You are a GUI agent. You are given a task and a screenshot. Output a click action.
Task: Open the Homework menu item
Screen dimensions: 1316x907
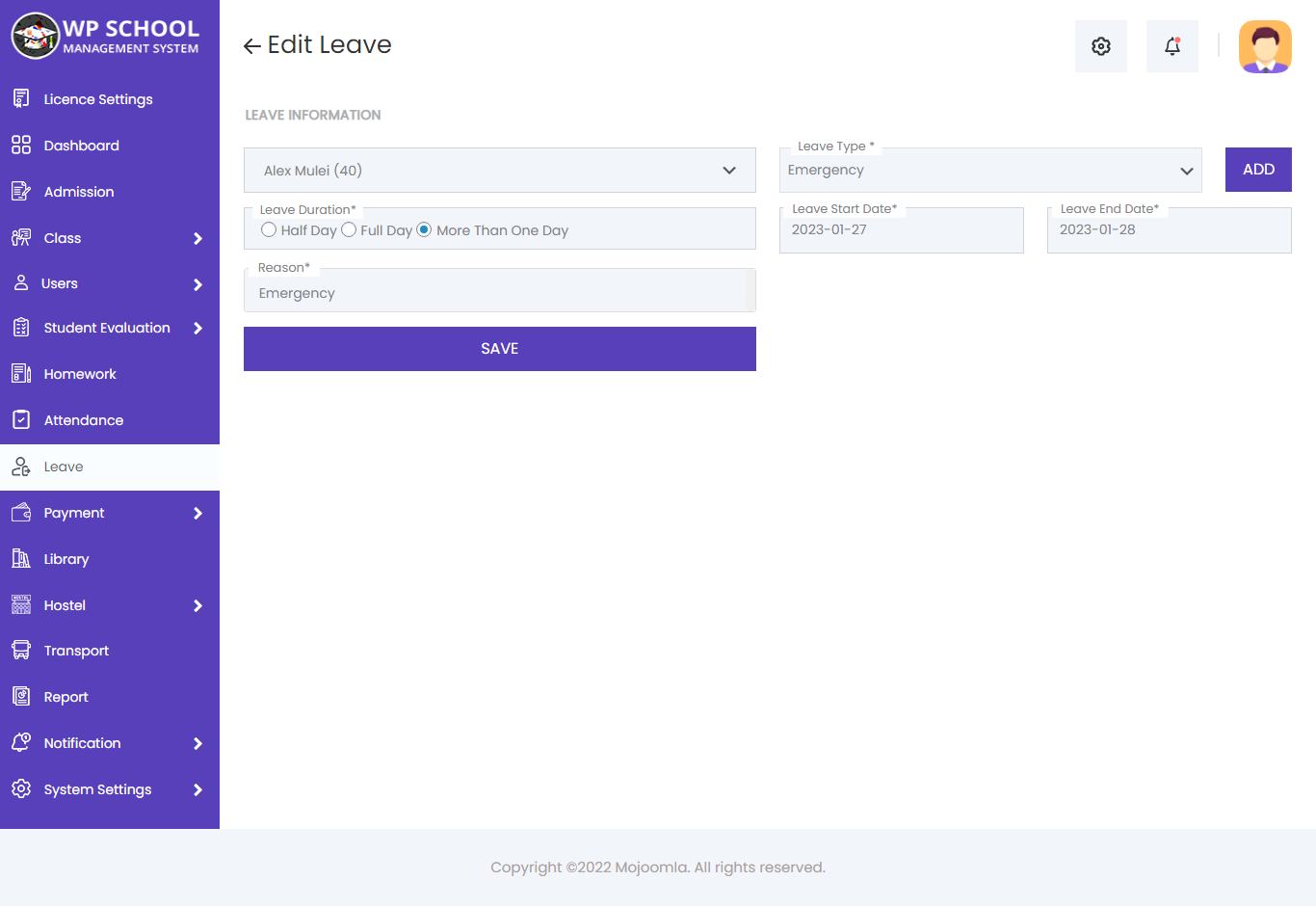pos(110,374)
